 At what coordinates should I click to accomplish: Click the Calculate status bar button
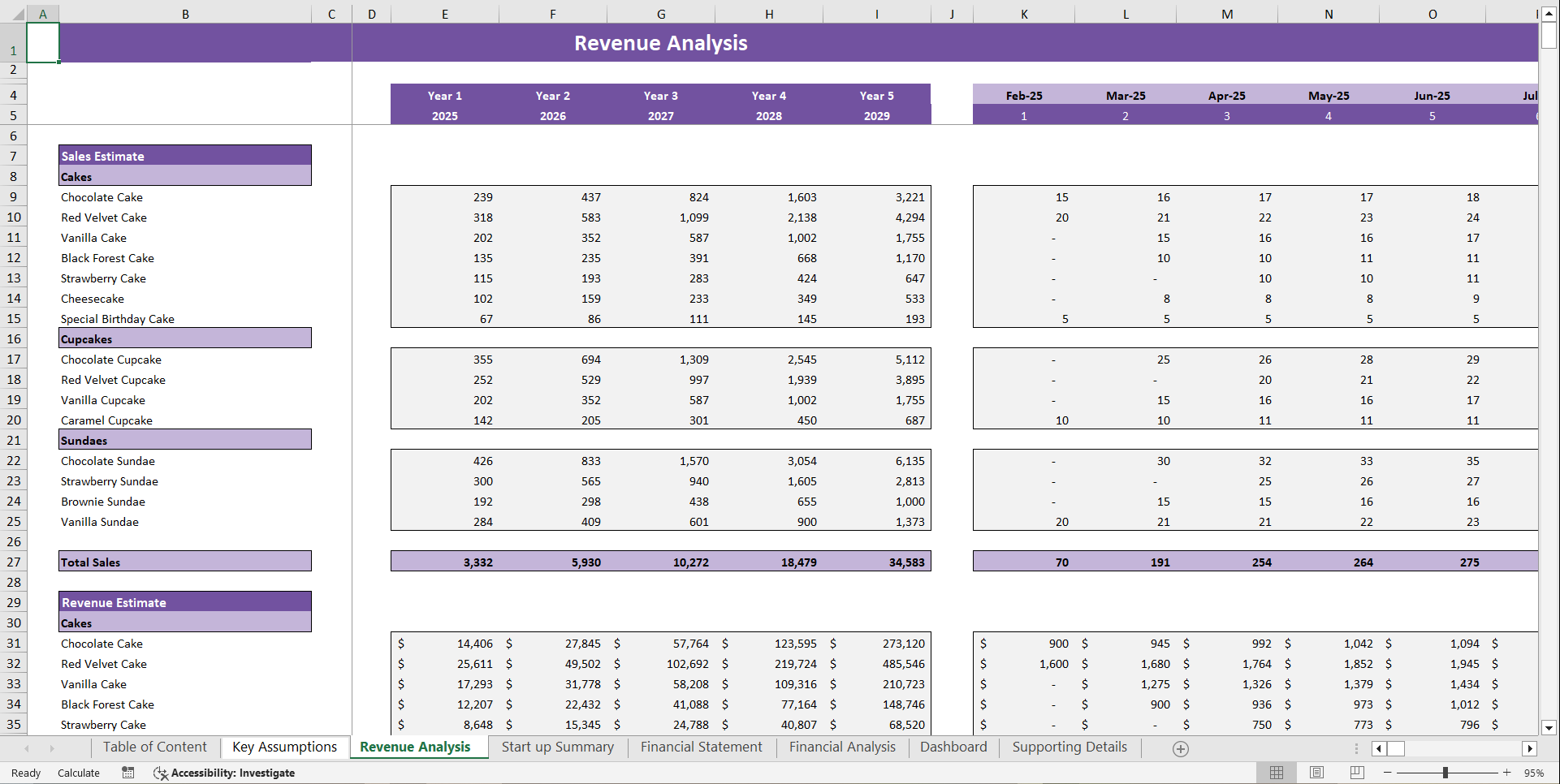78,773
